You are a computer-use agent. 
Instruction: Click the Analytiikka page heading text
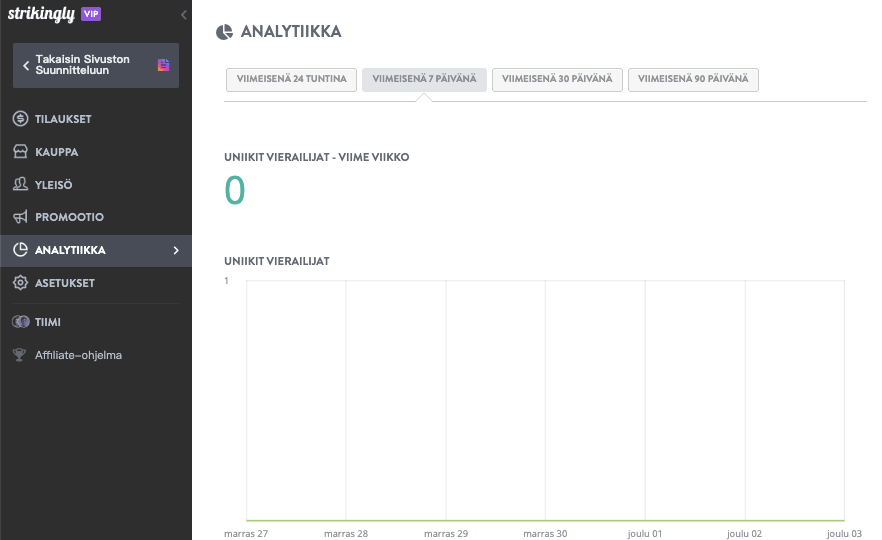click(291, 32)
